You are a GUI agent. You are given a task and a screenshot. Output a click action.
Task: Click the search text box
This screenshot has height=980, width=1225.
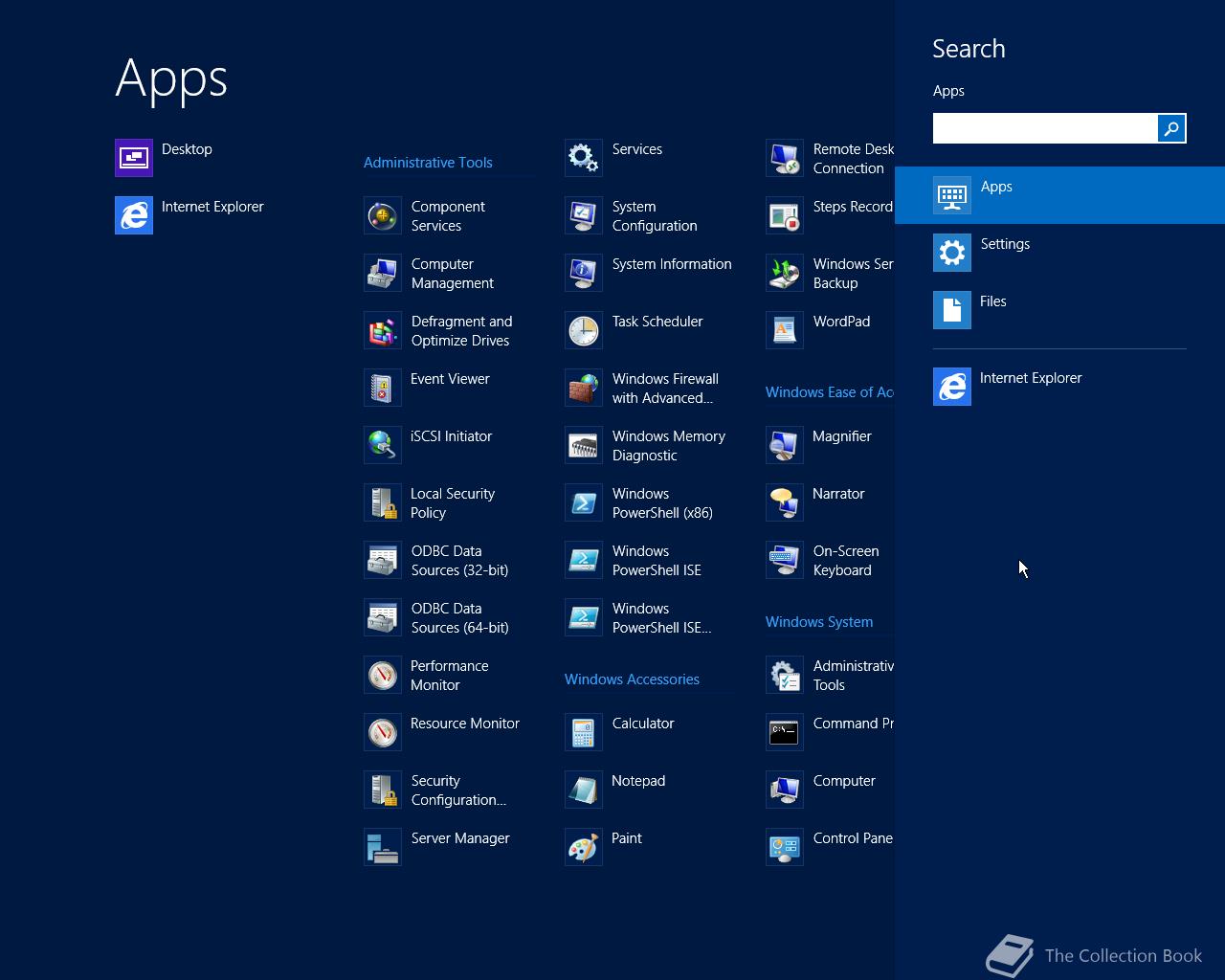click(1045, 128)
